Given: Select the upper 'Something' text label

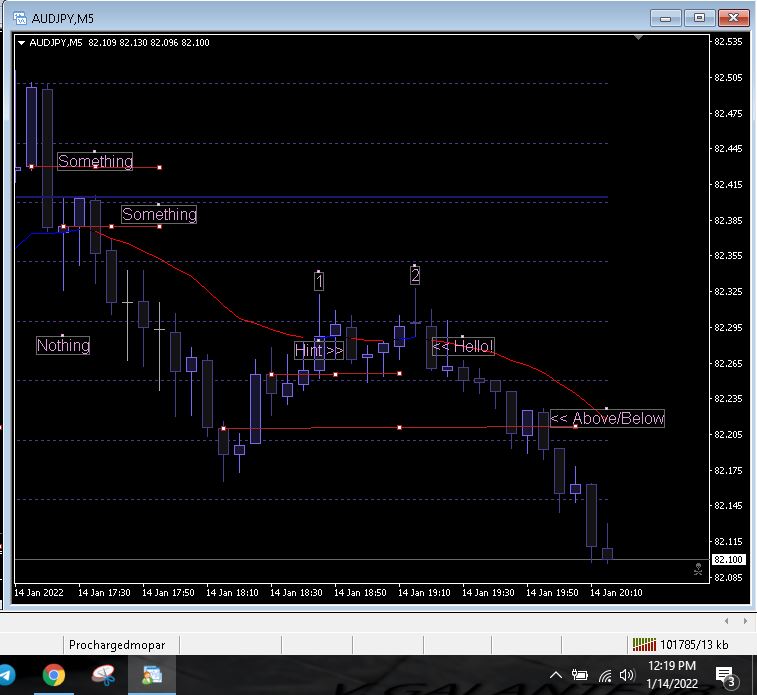Looking at the screenshot, I should [95, 161].
